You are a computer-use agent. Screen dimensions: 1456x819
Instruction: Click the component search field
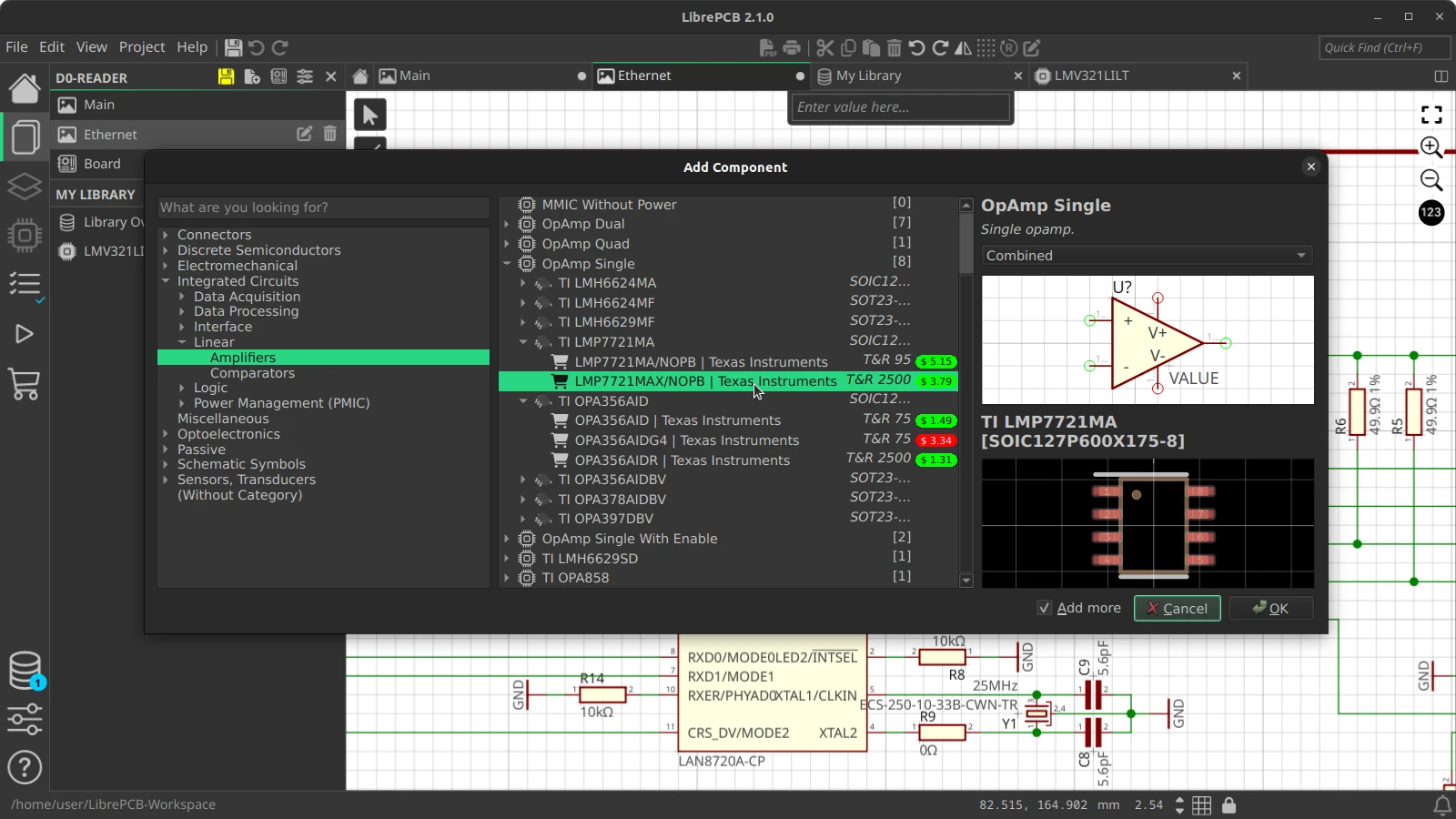coord(323,207)
